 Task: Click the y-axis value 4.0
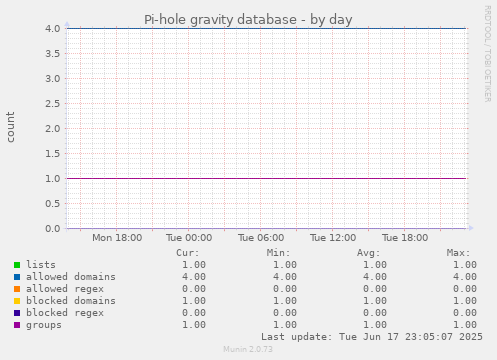[53, 28]
